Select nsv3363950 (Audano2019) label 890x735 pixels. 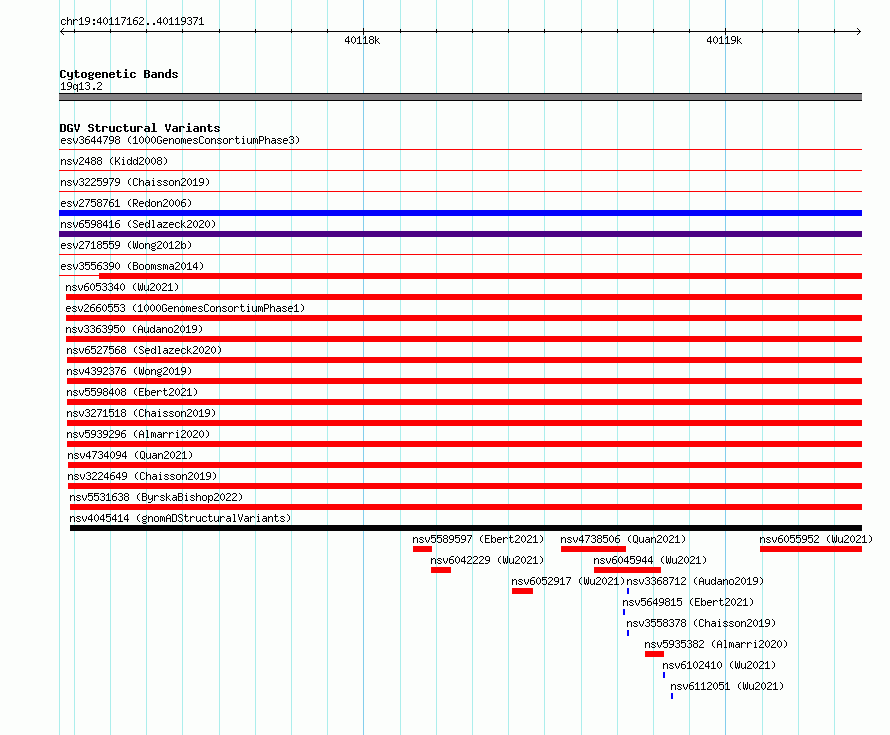[x=134, y=329]
